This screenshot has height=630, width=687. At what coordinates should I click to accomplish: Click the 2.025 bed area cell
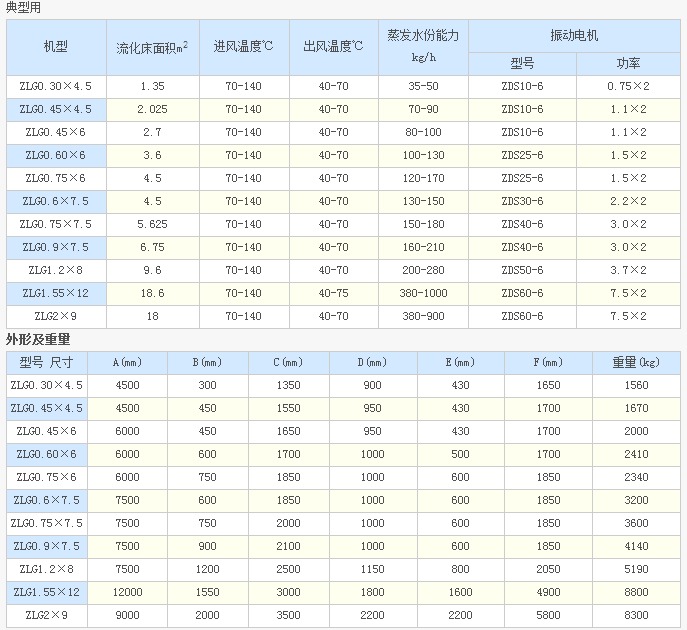pos(152,109)
